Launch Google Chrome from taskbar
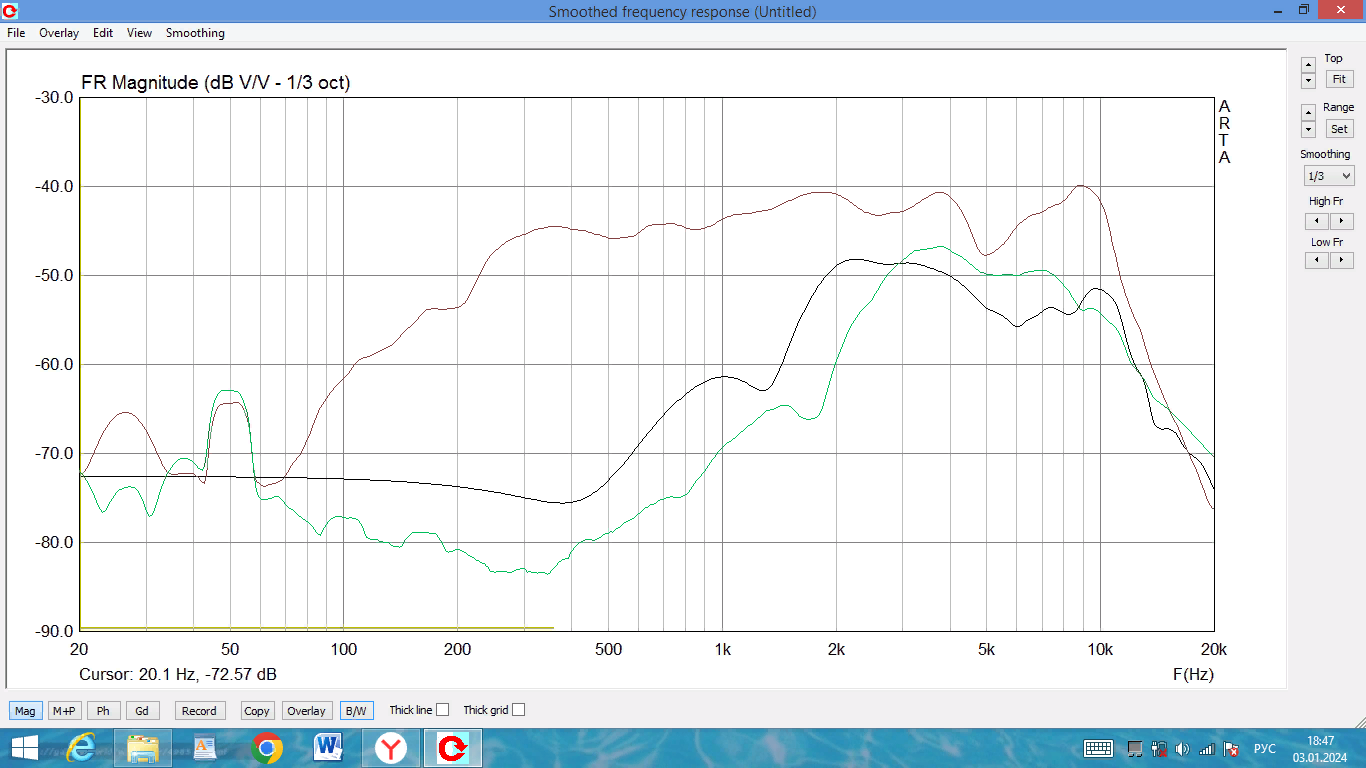The height and width of the screenshot is (768, 1366). 267,748
